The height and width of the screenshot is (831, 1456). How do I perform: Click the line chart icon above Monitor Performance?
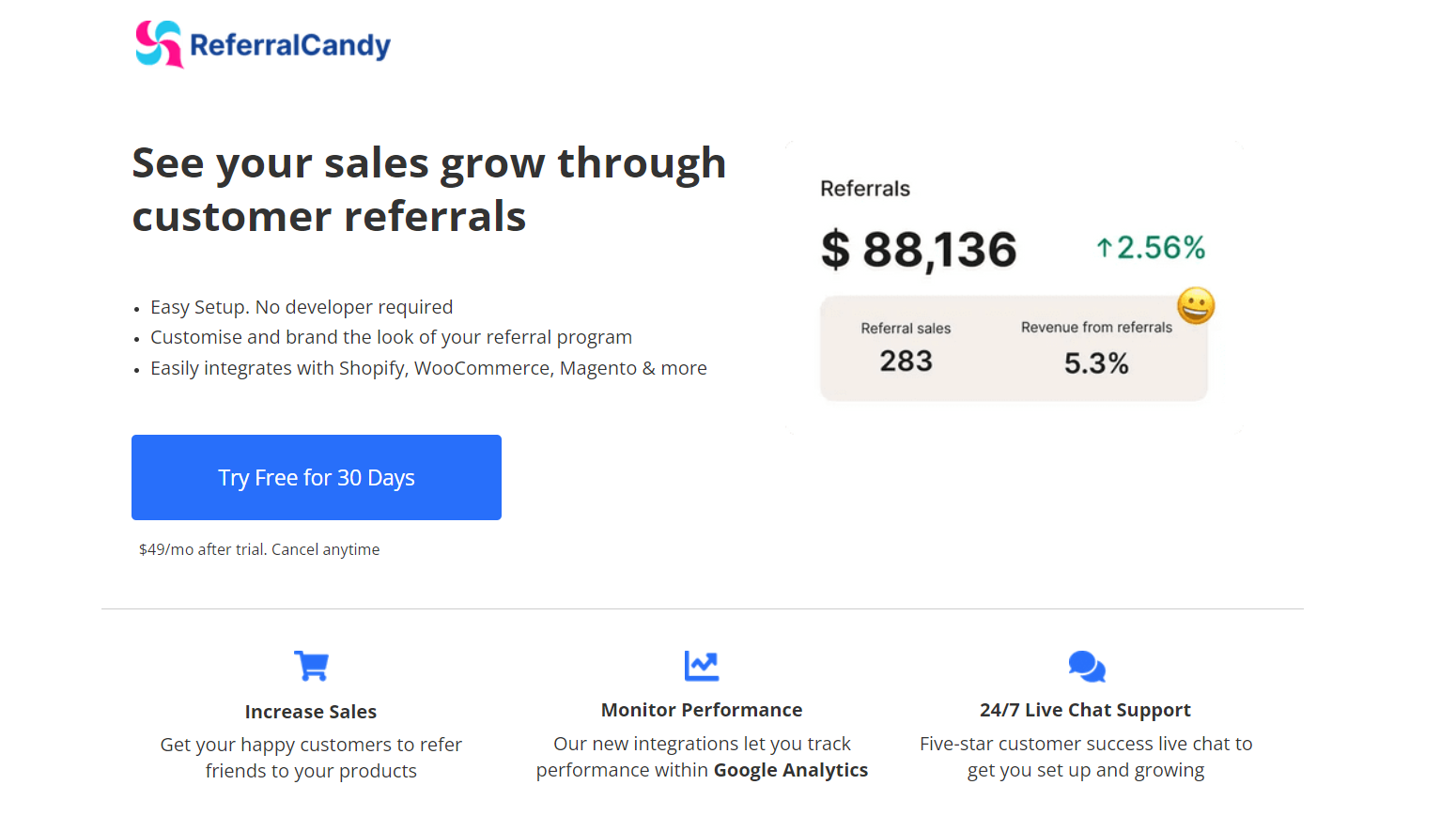pyautogui.click(x=702, y=666)
